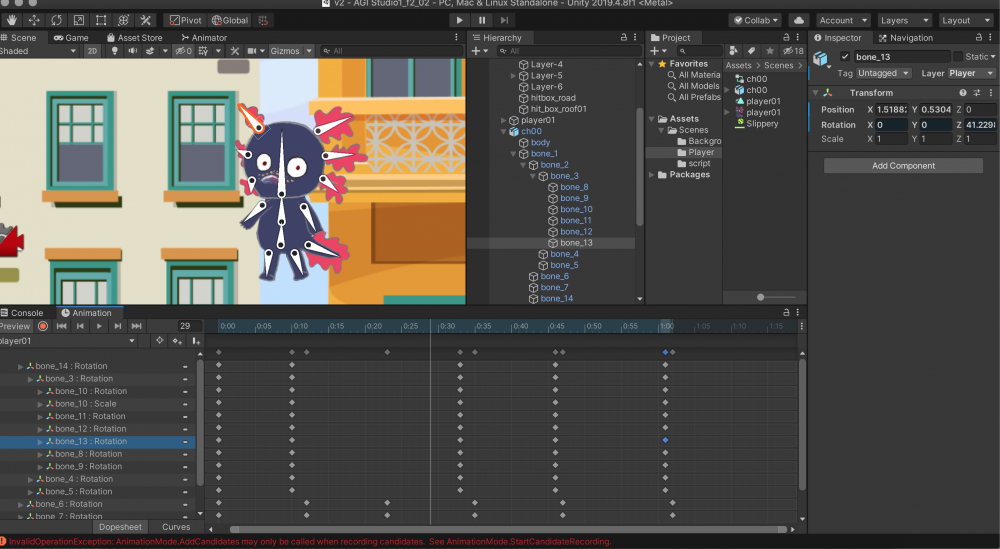The height and width of the screenshot is (549, 1000).
Task: Go to previous animation keyframe
Action: point(80,326)
